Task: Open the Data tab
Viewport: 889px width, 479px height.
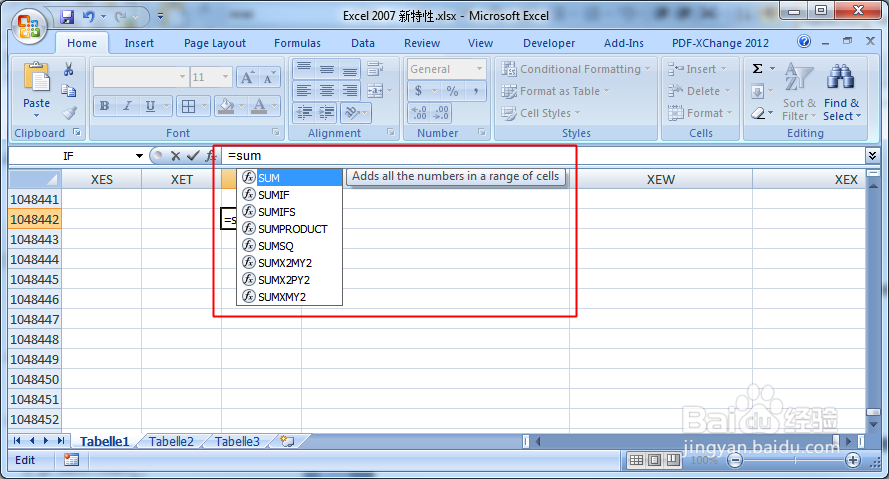Action: 363,43
